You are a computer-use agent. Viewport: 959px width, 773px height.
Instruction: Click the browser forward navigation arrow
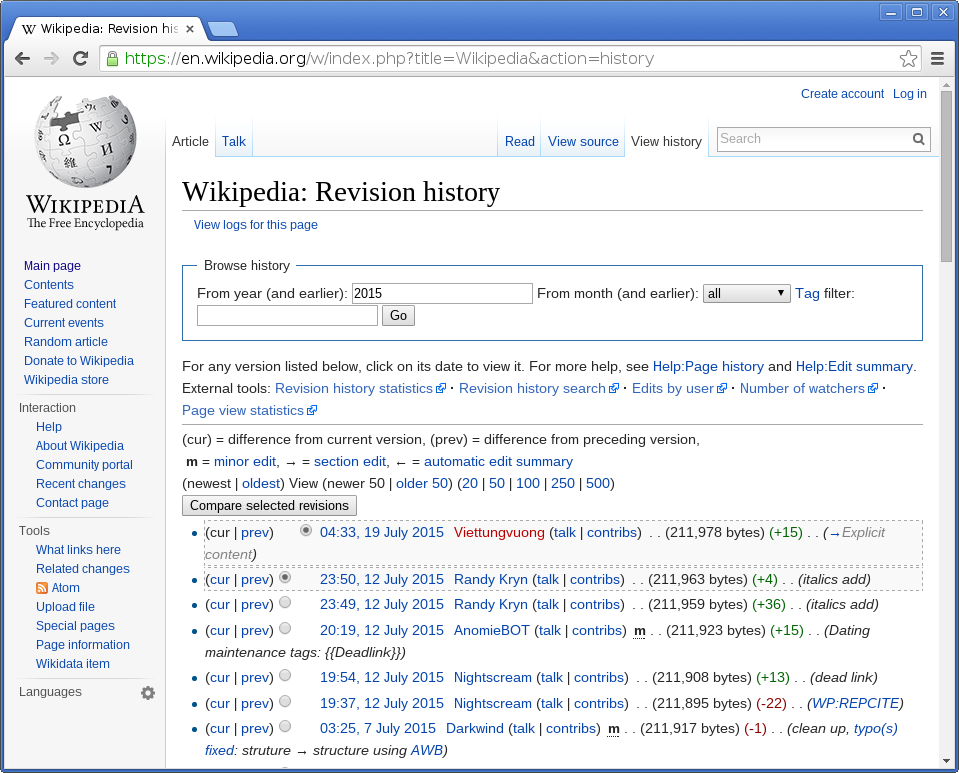pyautogui.click(x=51, y=58)
